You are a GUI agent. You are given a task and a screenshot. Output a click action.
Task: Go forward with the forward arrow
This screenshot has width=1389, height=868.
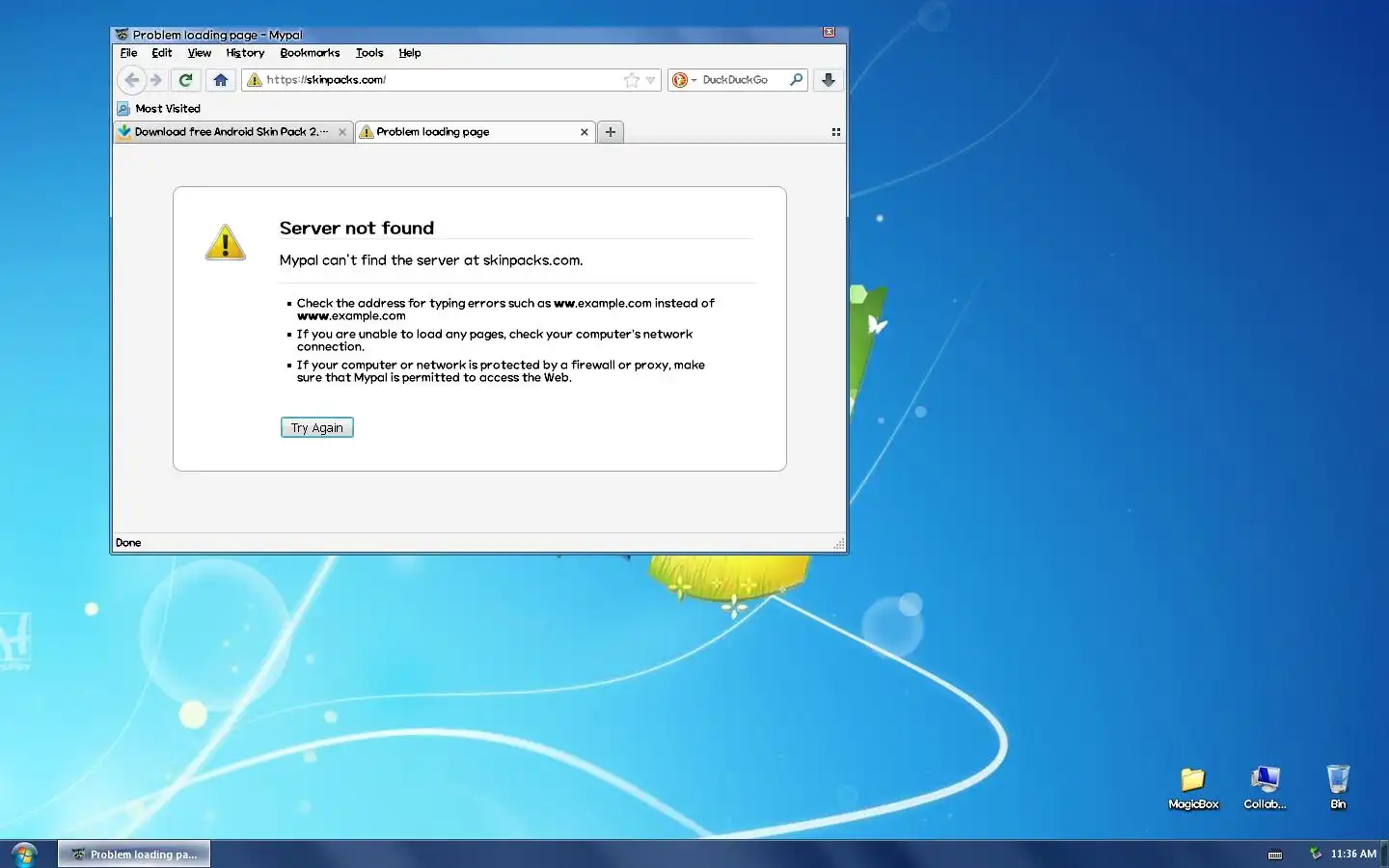point(156,80)
